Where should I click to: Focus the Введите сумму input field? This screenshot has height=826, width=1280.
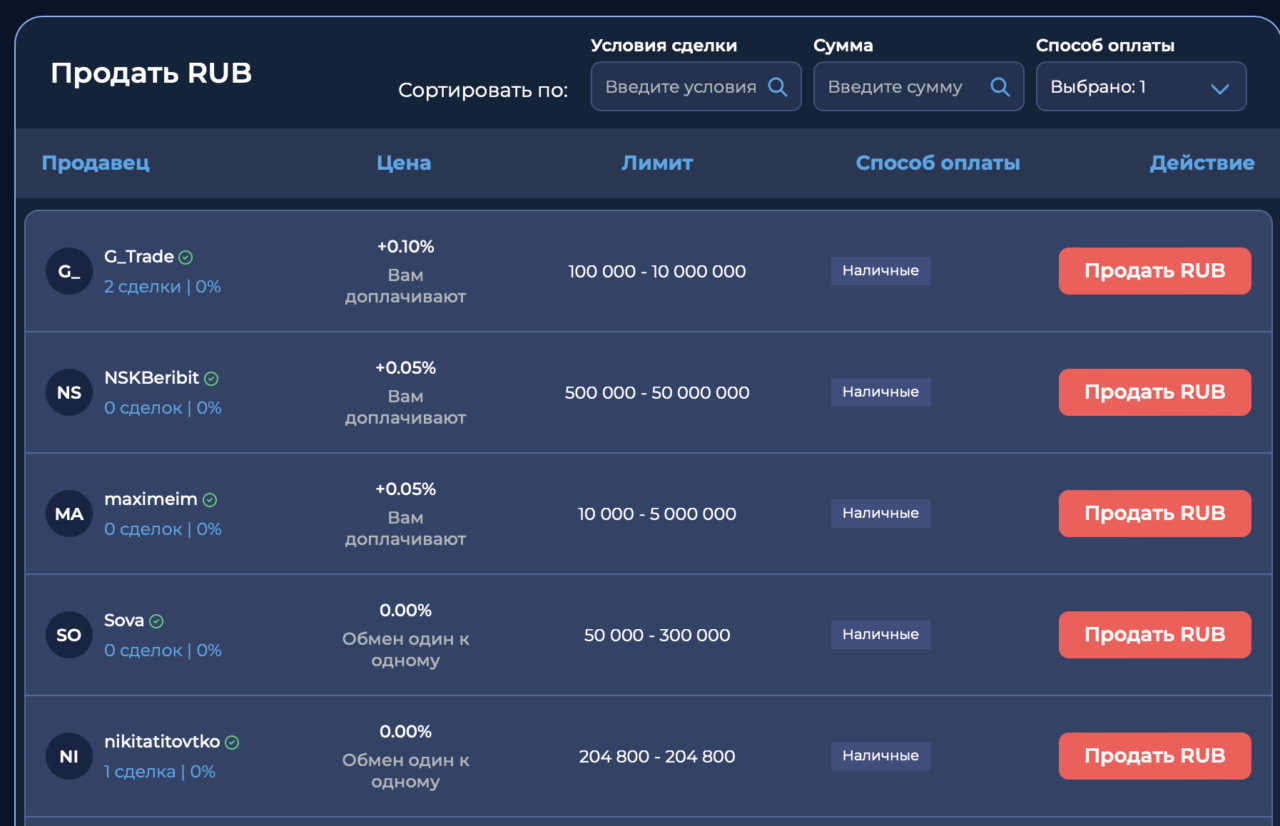pos(919,87)
